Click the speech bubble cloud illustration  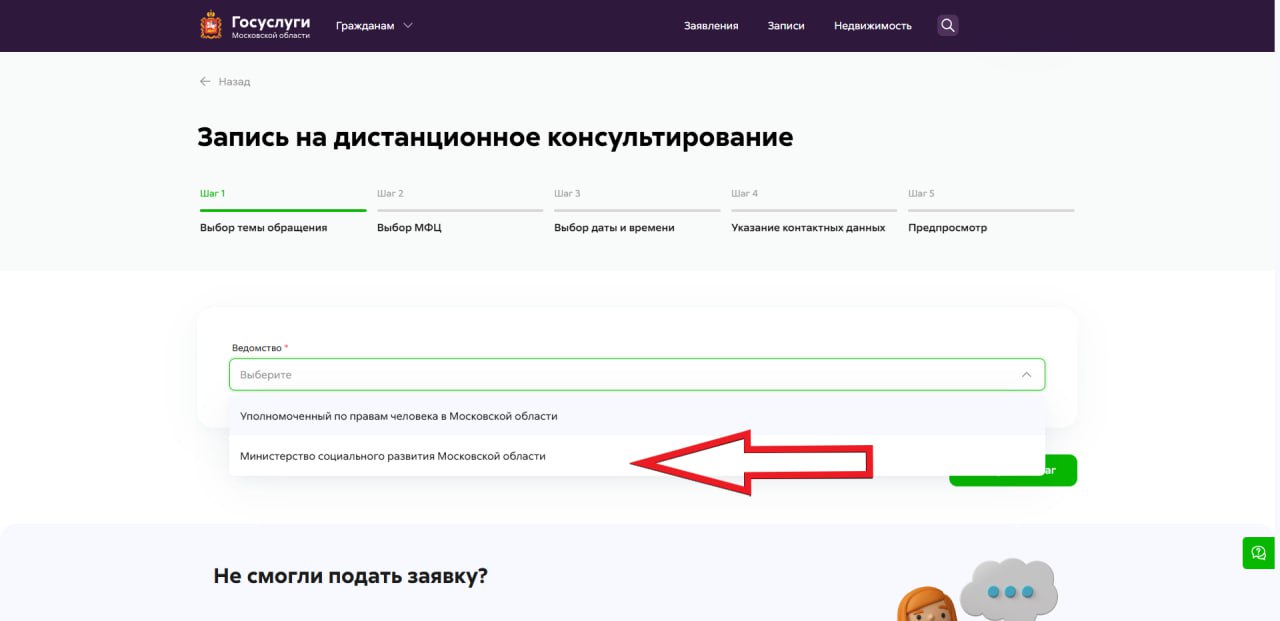coord(1008,590)
